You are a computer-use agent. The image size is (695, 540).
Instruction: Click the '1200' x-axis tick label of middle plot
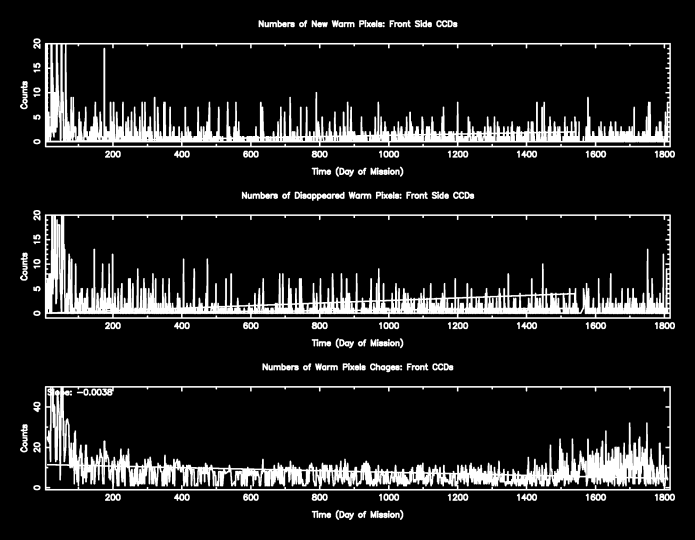click(457, 326)
